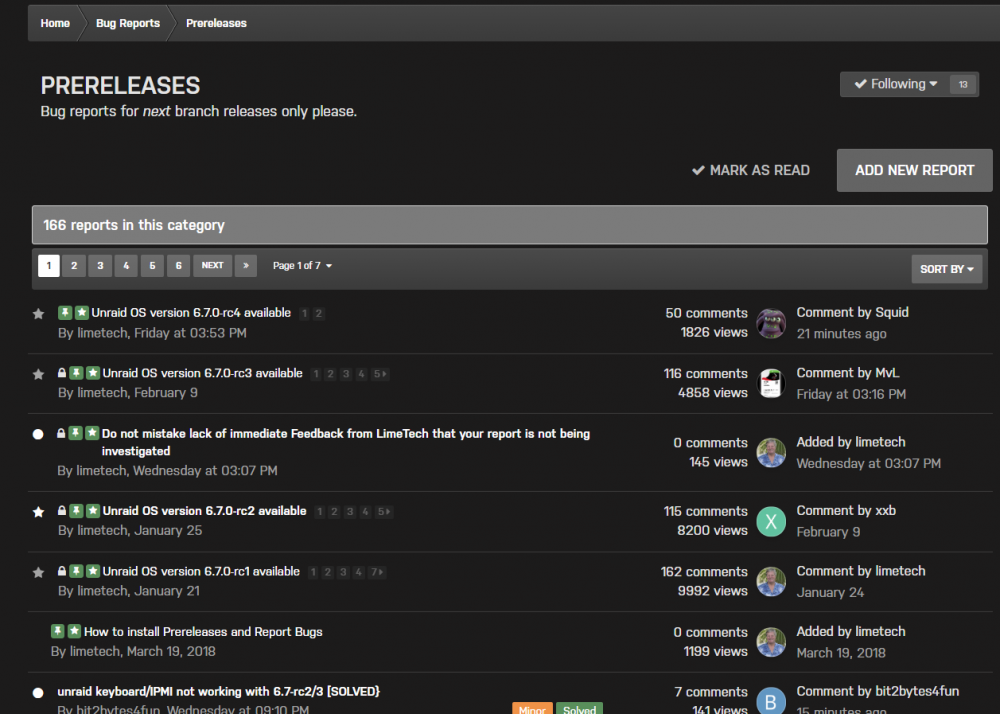
Task: Click featured star badge on 6.7.0-rc1 report
Action: click(x=93, y=571)
